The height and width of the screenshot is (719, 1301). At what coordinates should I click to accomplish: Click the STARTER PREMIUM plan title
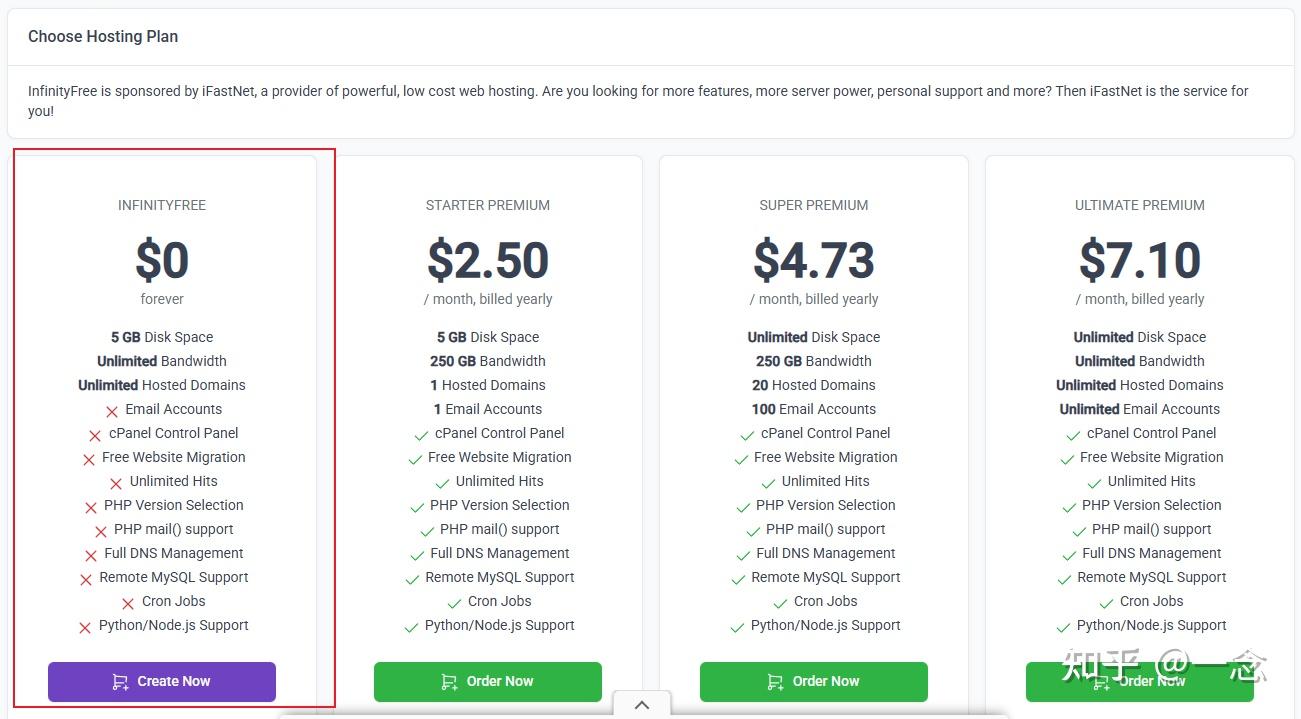(x=488, y=205)
